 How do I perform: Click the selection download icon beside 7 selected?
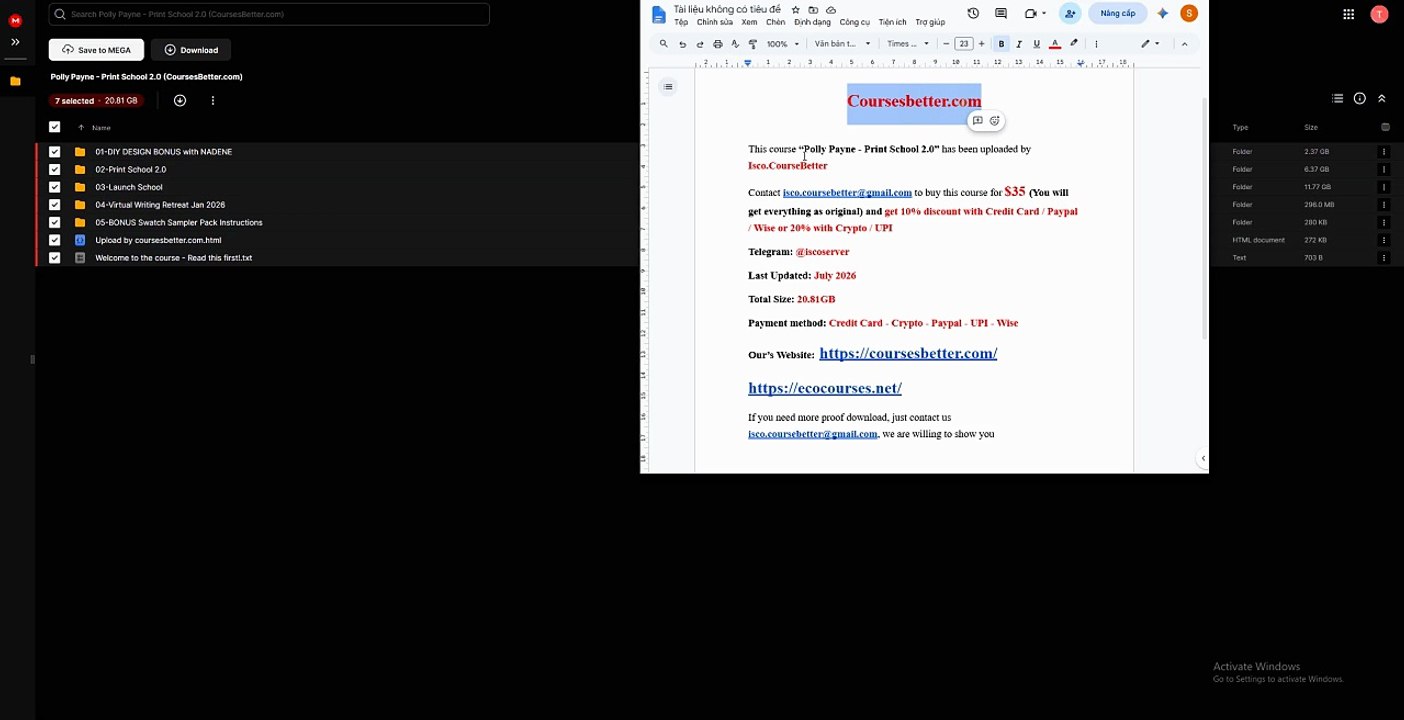pyautogui.click(x=180, y=100)
